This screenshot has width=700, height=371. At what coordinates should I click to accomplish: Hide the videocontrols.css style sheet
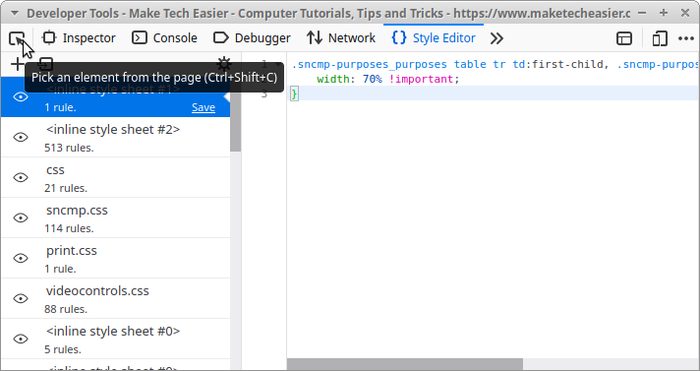click(x=21, y=298)
